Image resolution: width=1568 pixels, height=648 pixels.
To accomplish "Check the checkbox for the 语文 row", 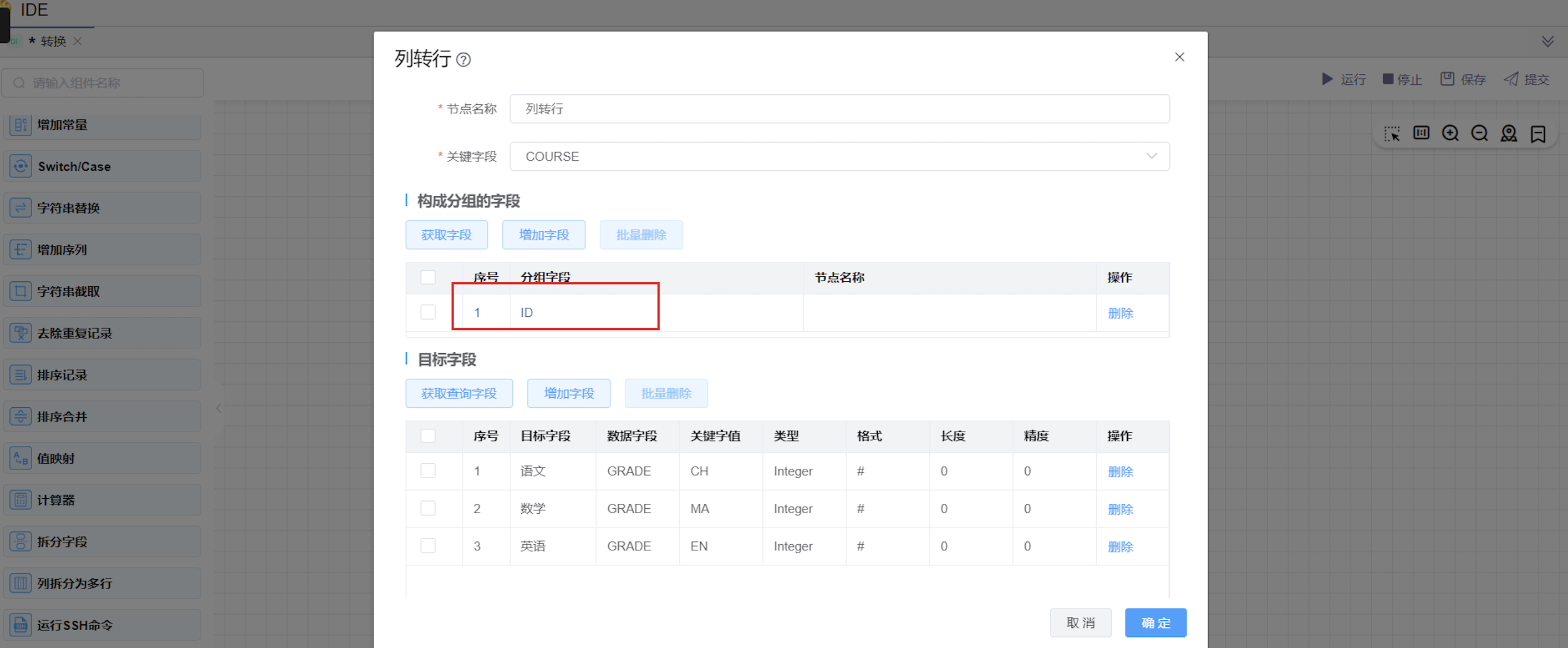I will point(428,471).
